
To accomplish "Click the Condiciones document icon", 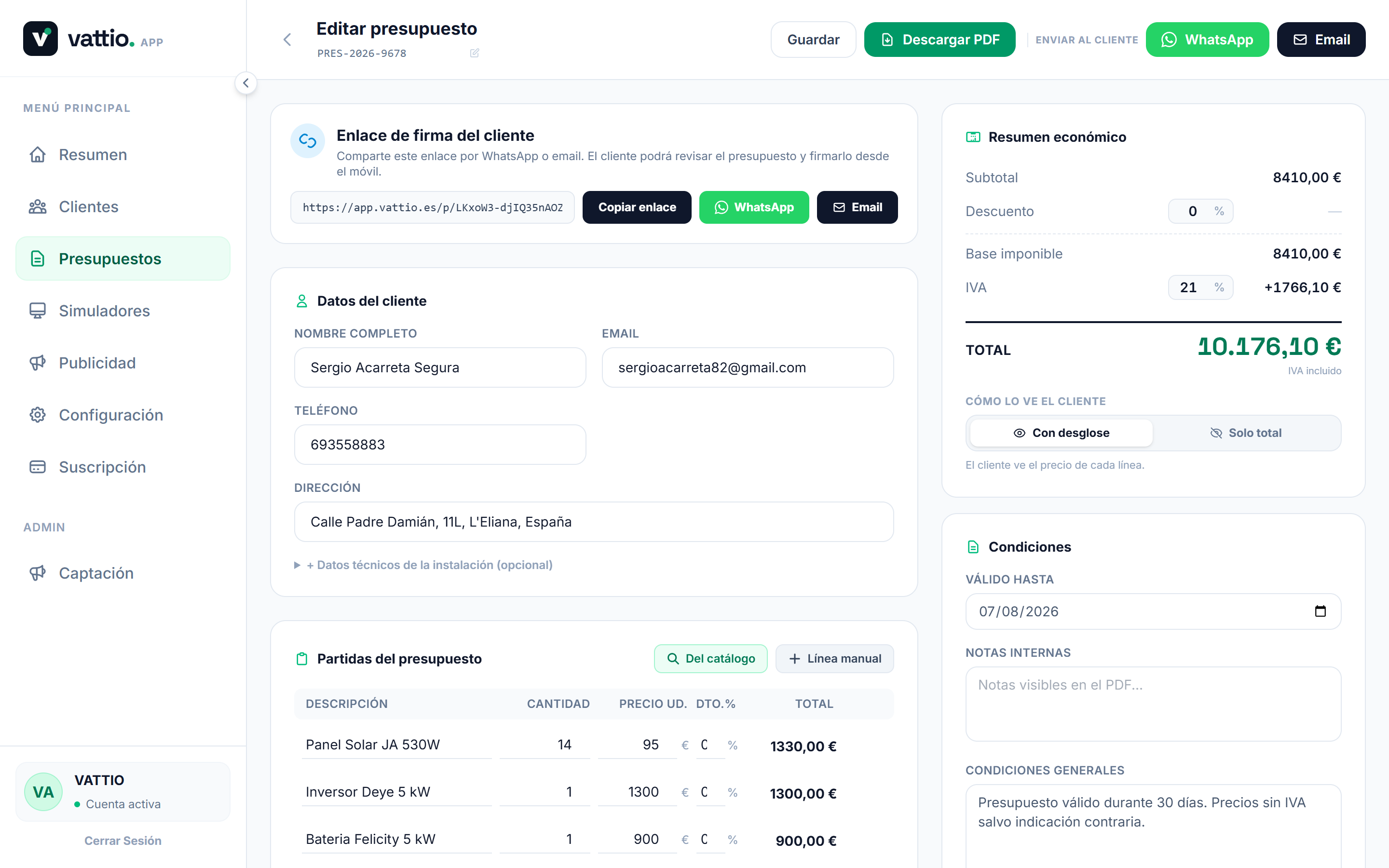I will (x=973, y=546).
